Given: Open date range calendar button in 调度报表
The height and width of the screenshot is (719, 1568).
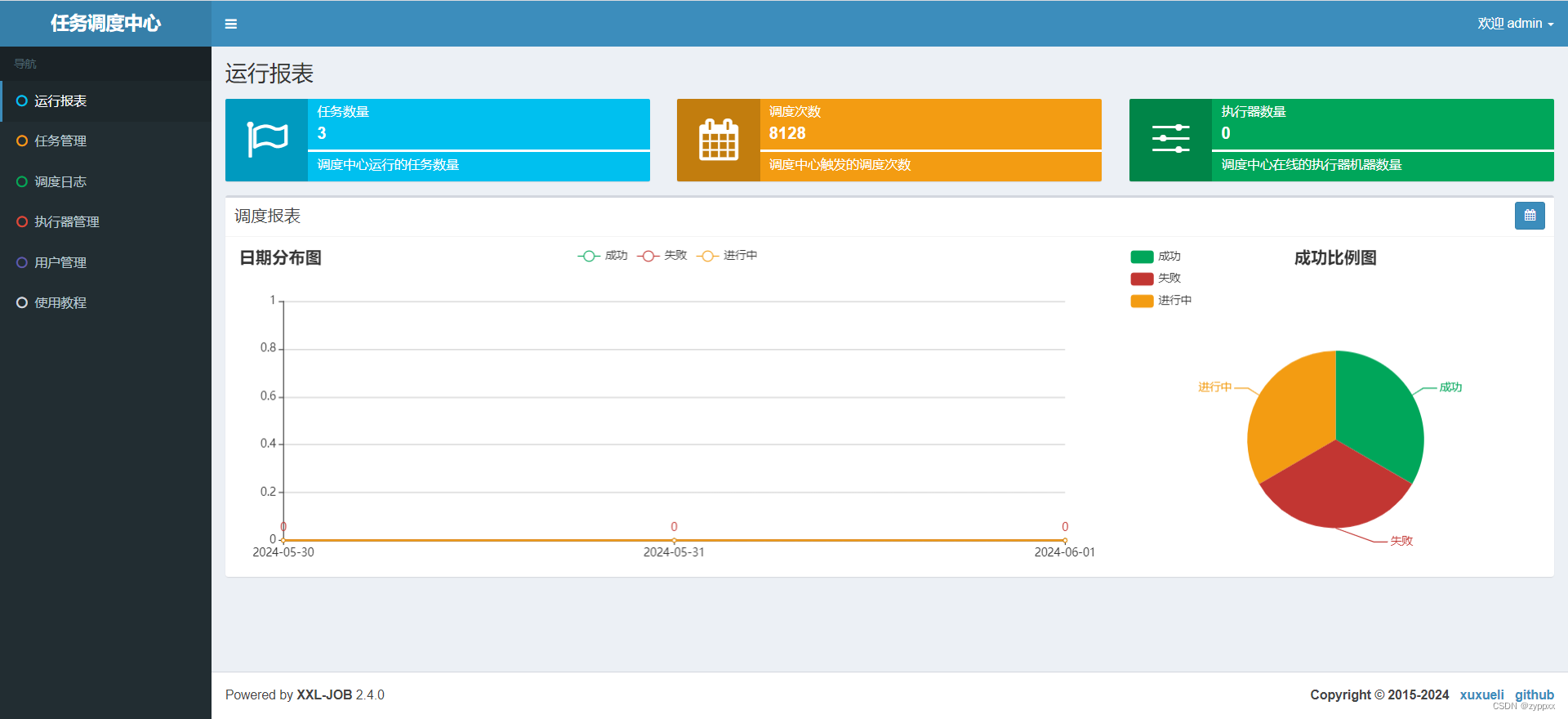Looking at the screenshot, I should click(x=1530, y=216).
